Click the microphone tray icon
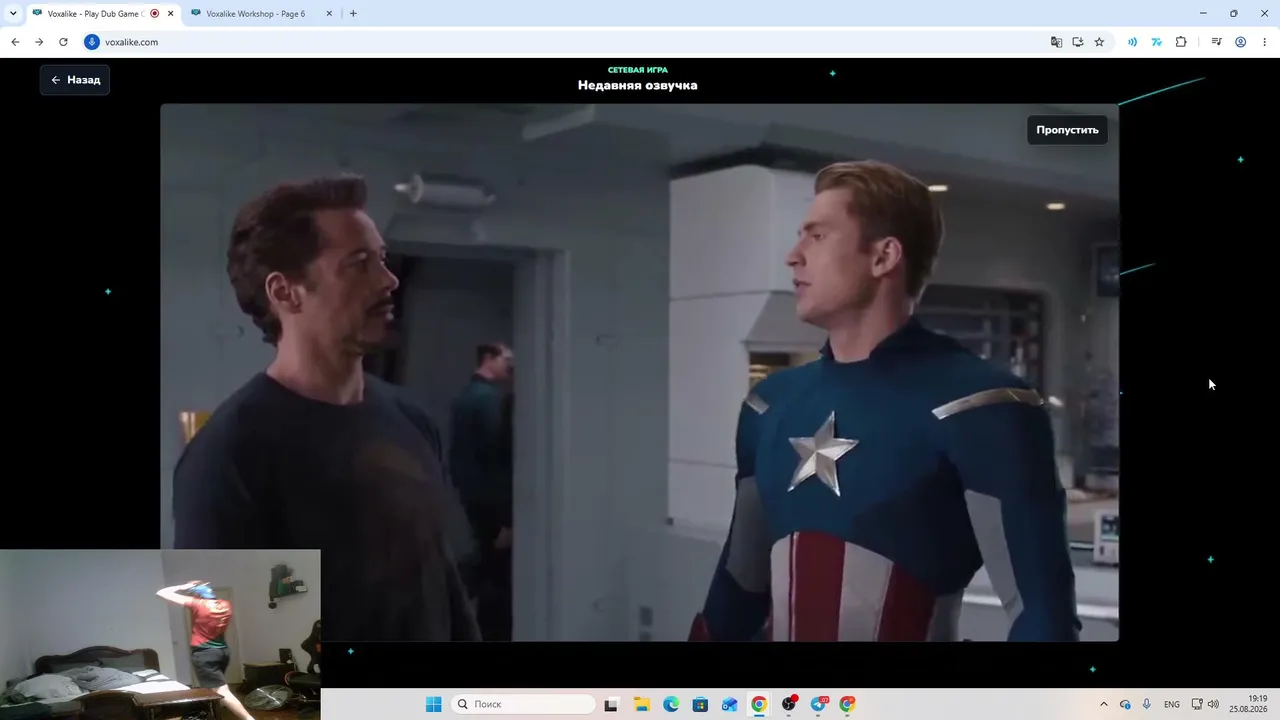The height and width of the screenshot is (720, 1280). point(1146,704)
